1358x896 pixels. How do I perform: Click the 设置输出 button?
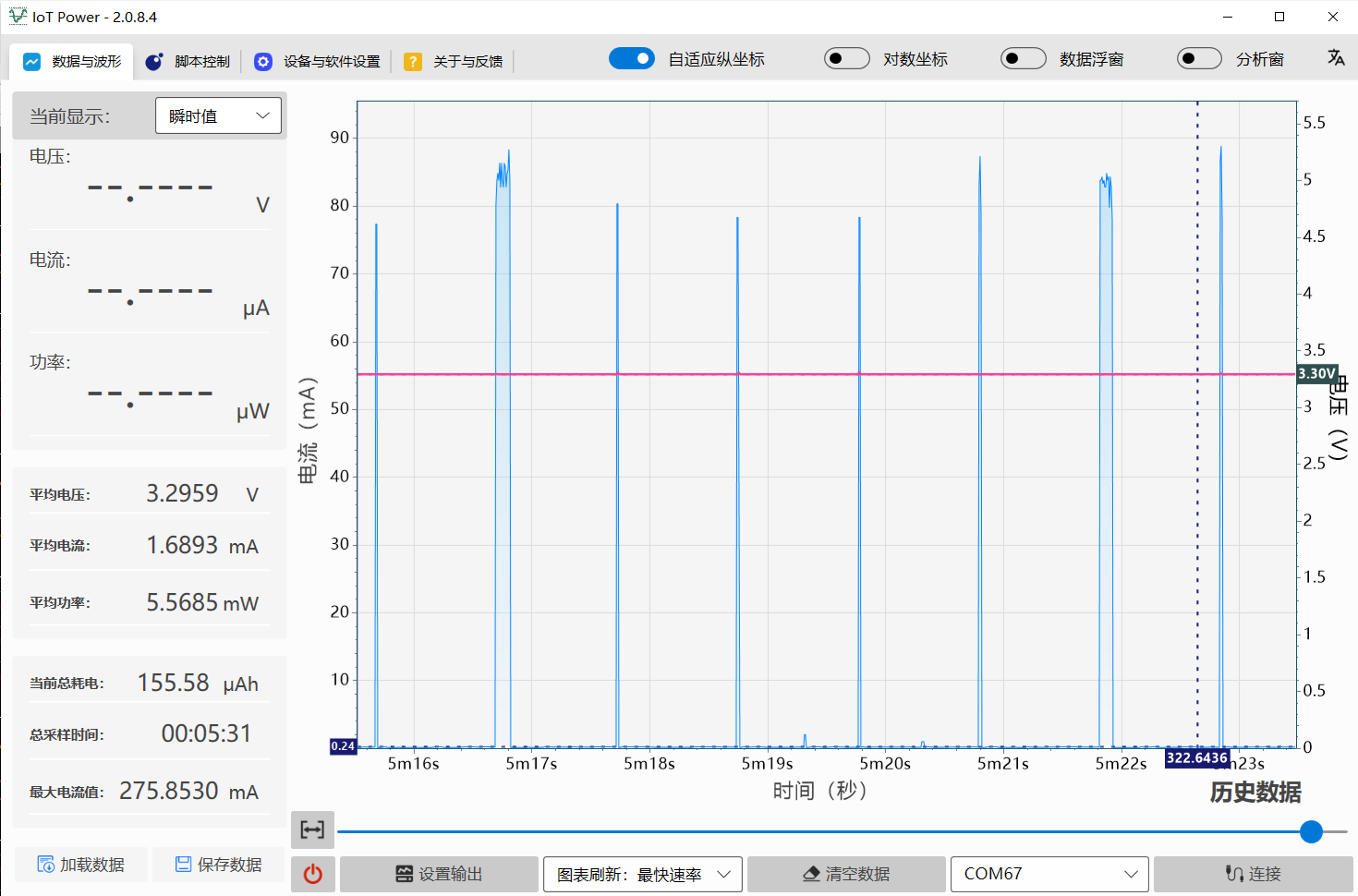pyautogui.click(x=439, y=874)
